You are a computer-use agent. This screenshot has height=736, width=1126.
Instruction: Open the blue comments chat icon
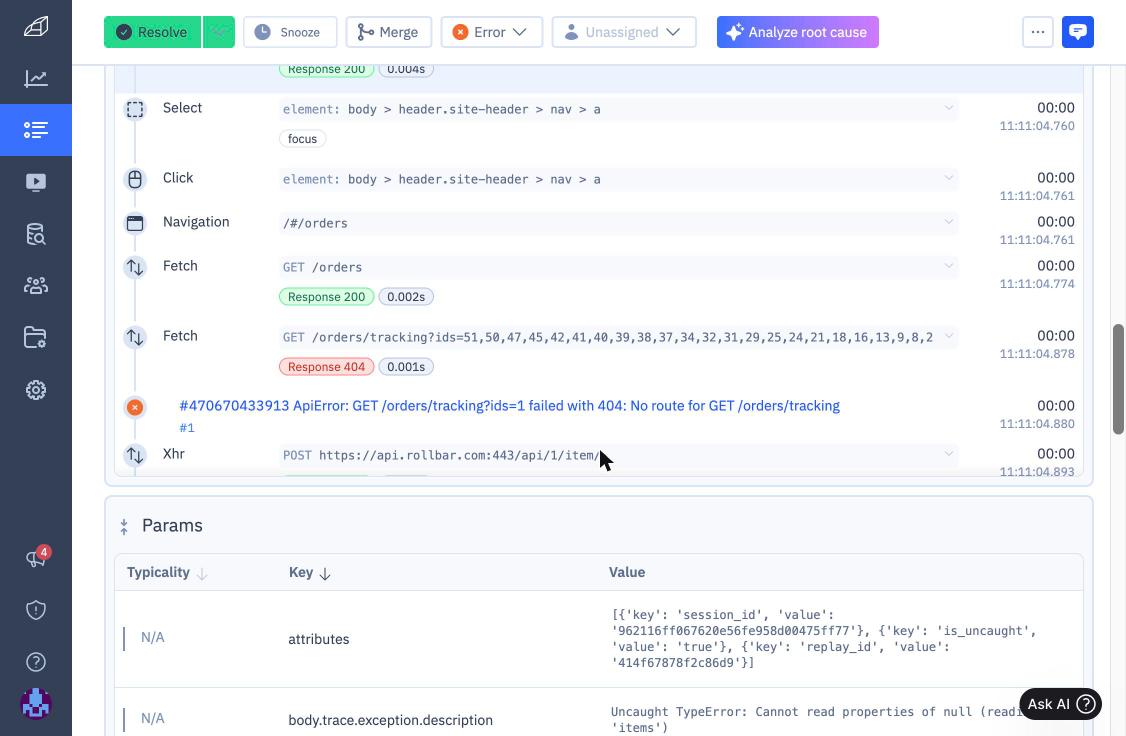(1078, 32)
